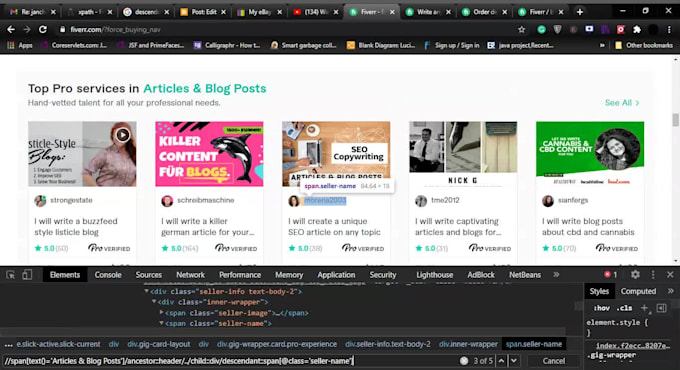Open the DevTools Lighthouse tab
This screenshot has height=370, width=680.
tap(435, 275)
